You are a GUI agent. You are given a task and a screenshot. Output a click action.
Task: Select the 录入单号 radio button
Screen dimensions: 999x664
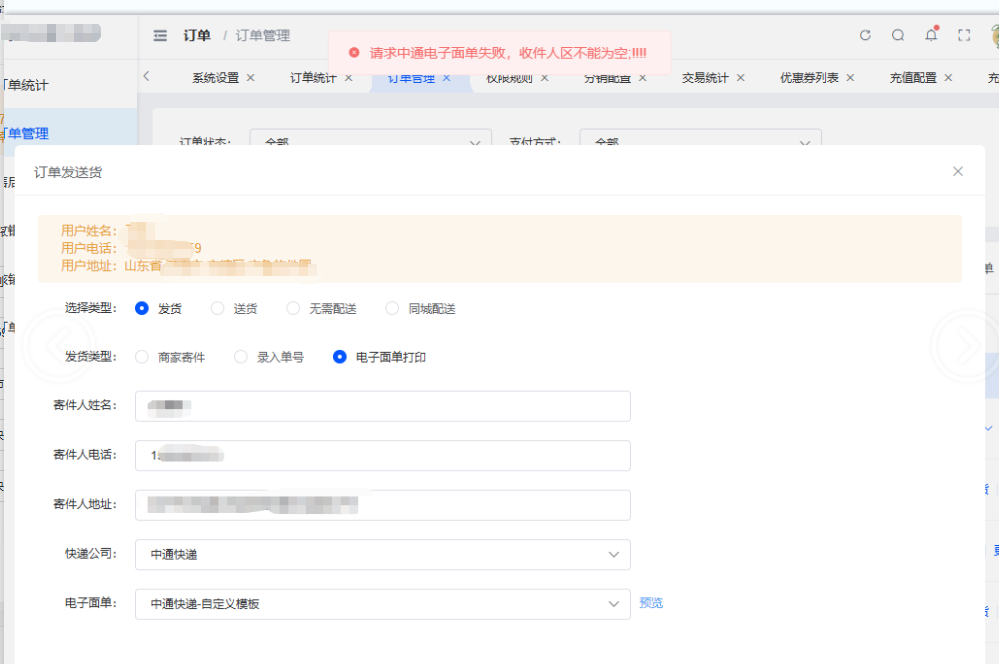click(x=241, y=357)
